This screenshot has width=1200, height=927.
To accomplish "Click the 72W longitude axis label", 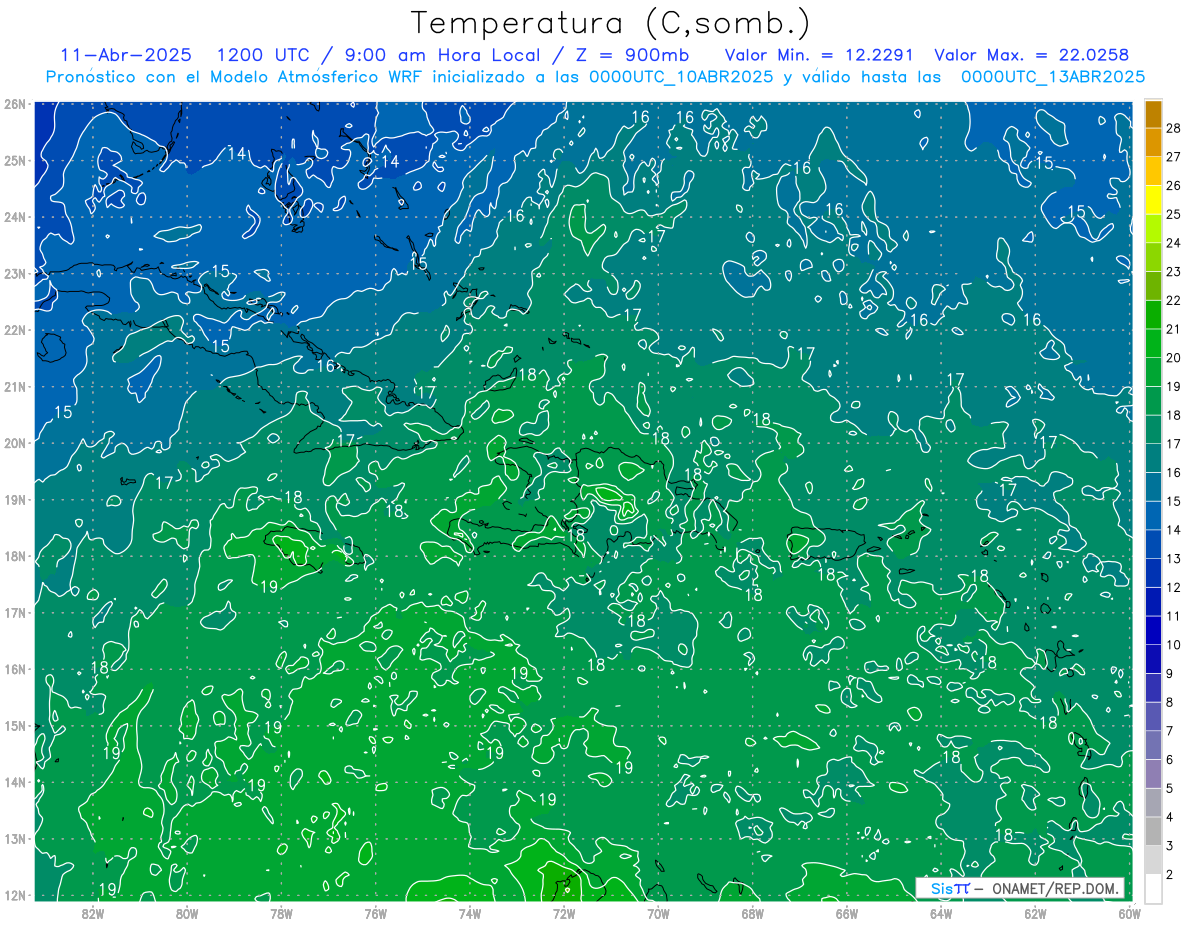I will pyautogui.click(x=564, y=913).
